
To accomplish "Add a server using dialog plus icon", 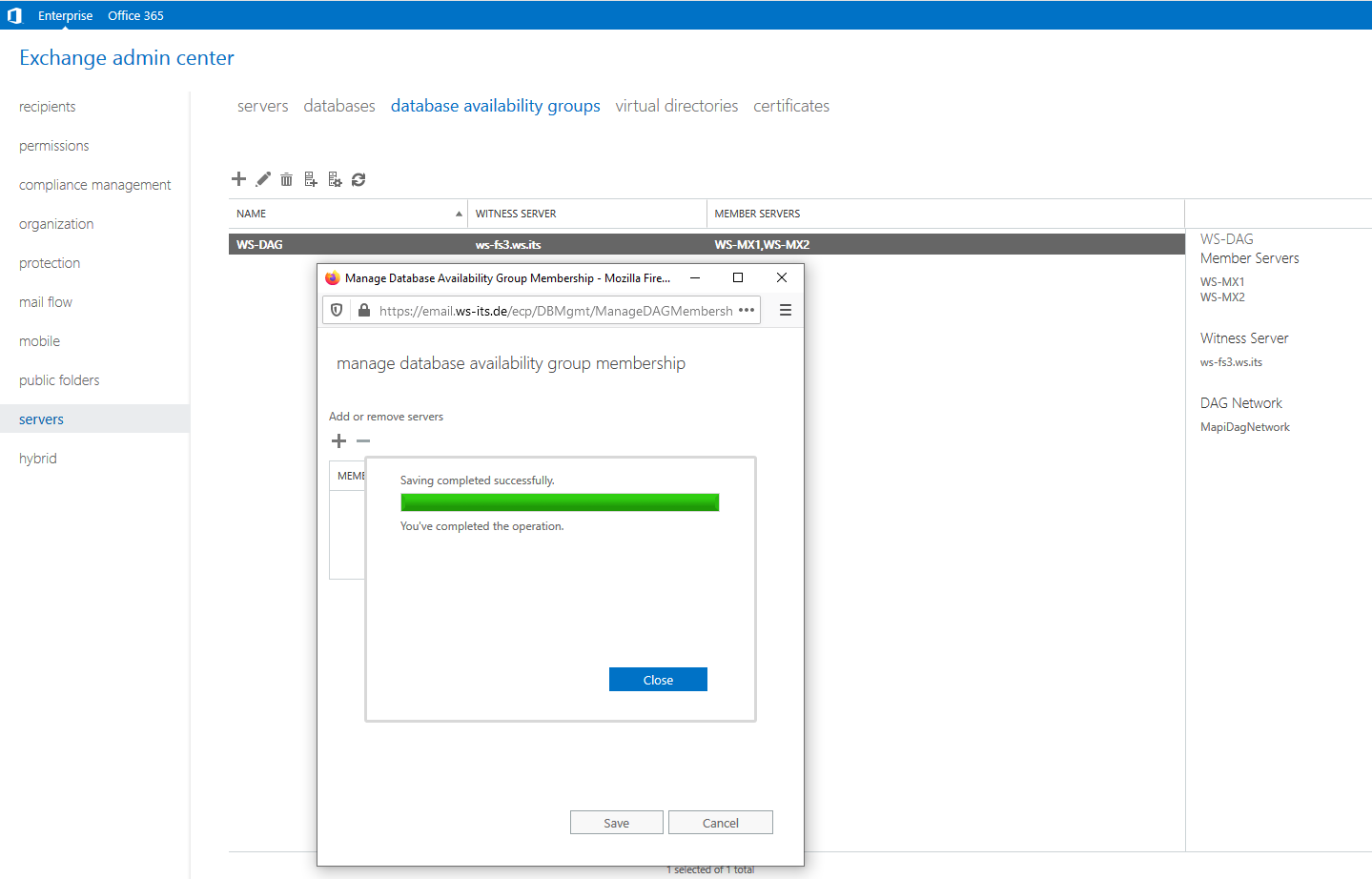I will pyautogui.click(x=338, y=440).
